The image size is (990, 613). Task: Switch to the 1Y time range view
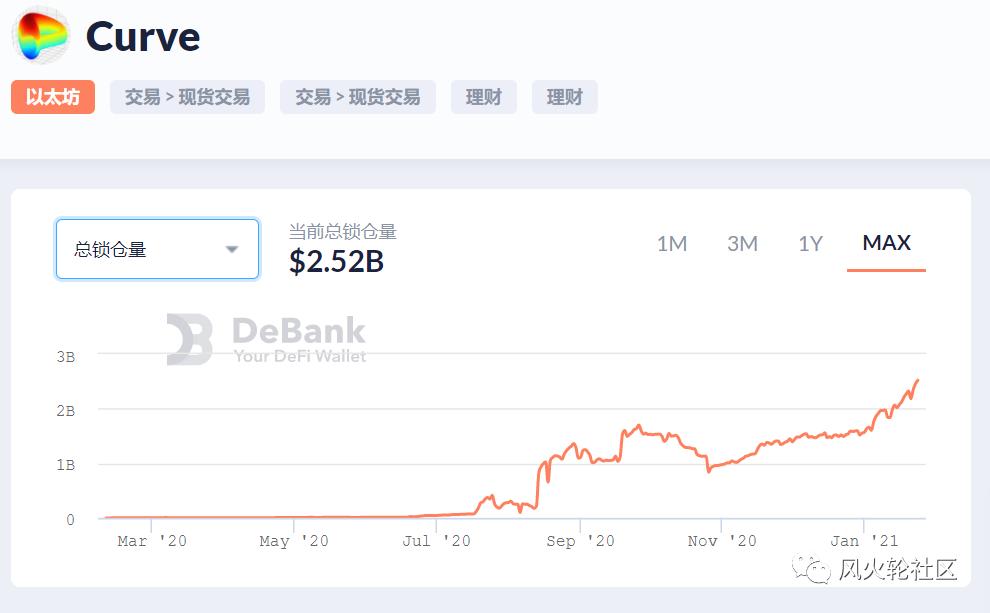coord(810,243)
